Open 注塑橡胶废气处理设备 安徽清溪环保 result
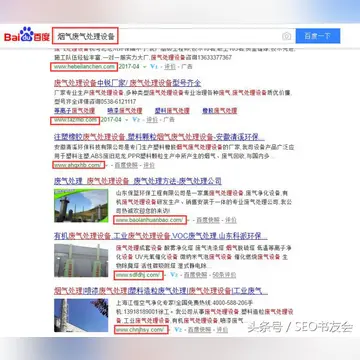This screenshot has width=360, height=360. (x=159, y=137)
